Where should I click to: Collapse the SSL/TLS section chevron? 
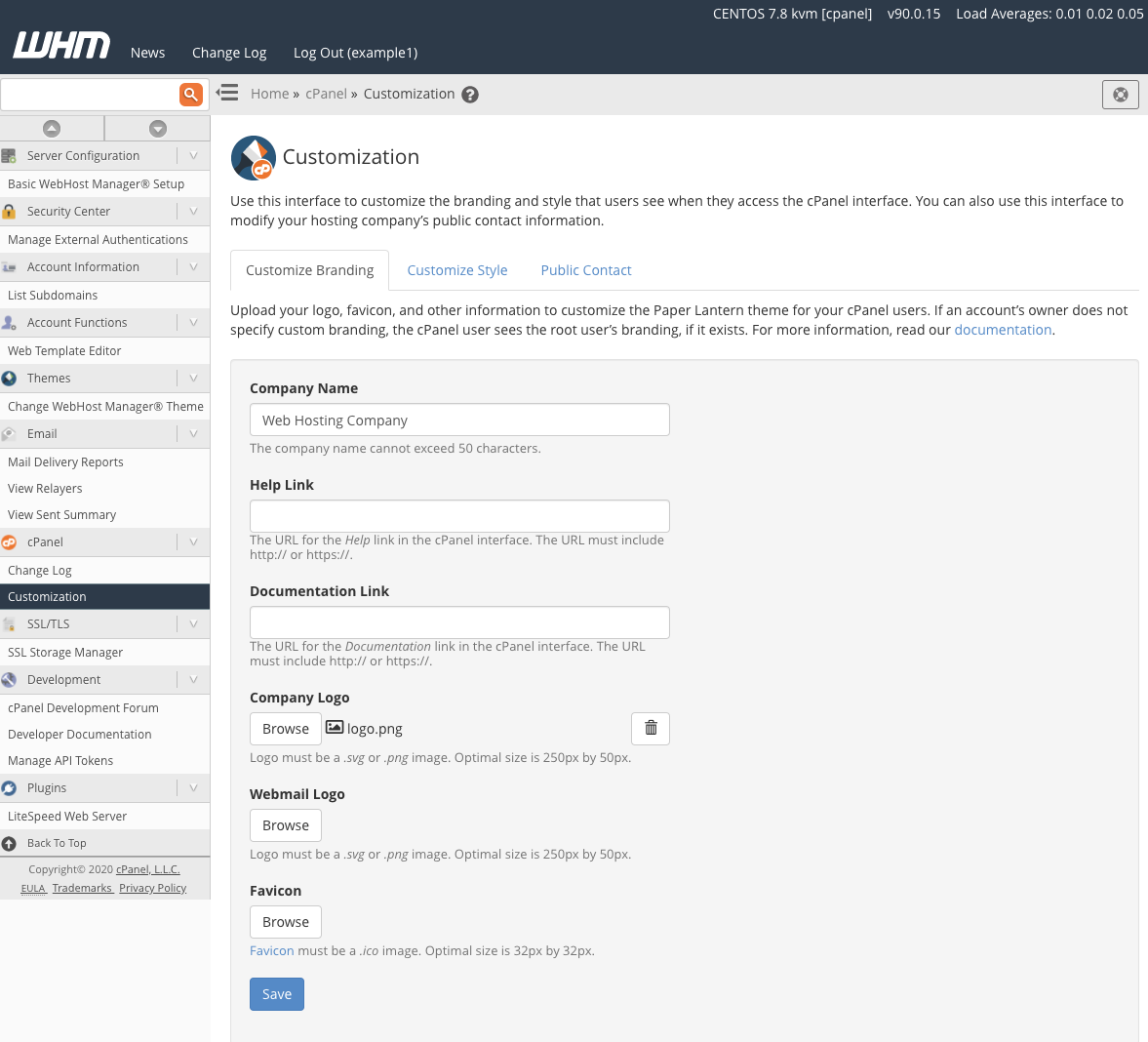pos(193,624)
